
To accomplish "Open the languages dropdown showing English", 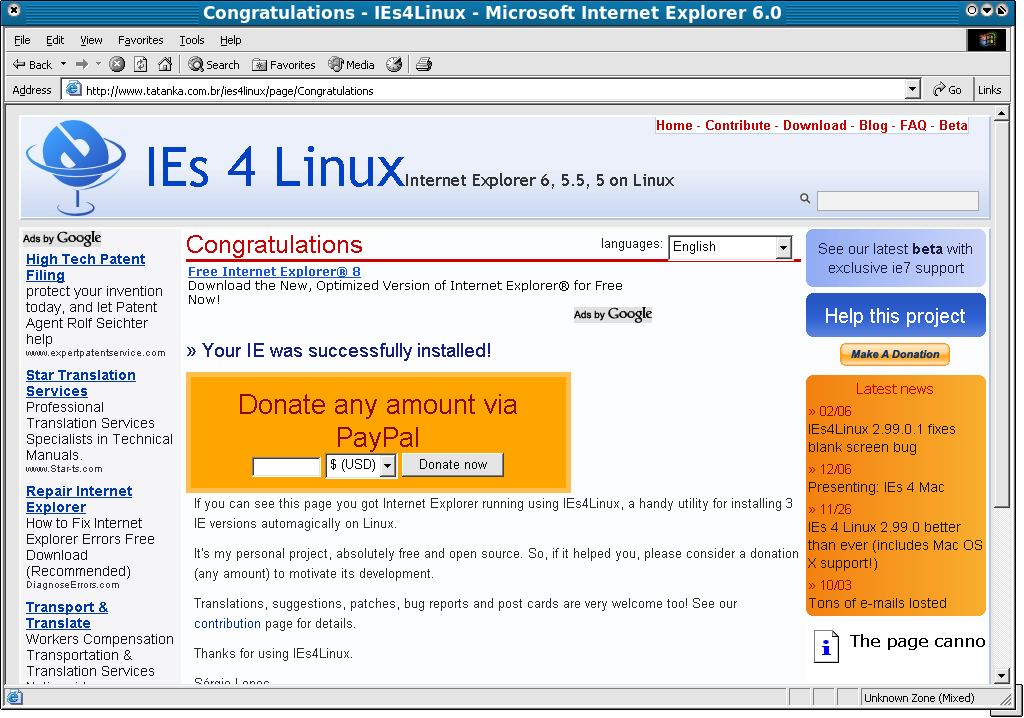I will (x=730, y=247).
